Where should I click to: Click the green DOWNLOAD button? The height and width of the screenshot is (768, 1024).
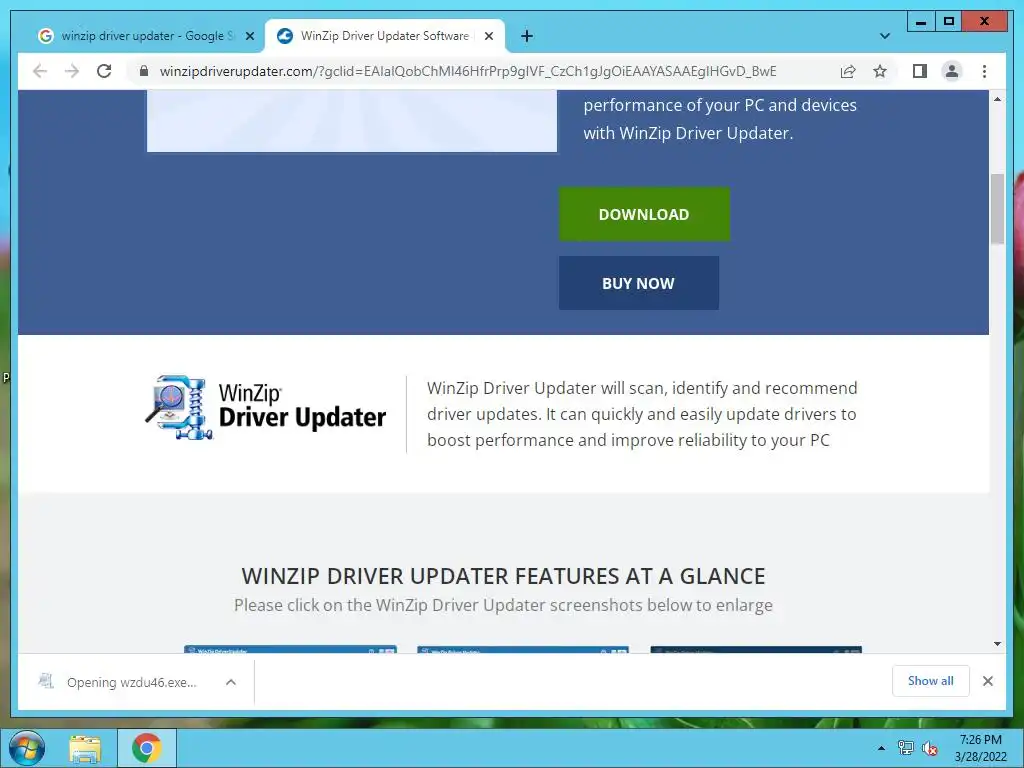click(x=644, y=214)
